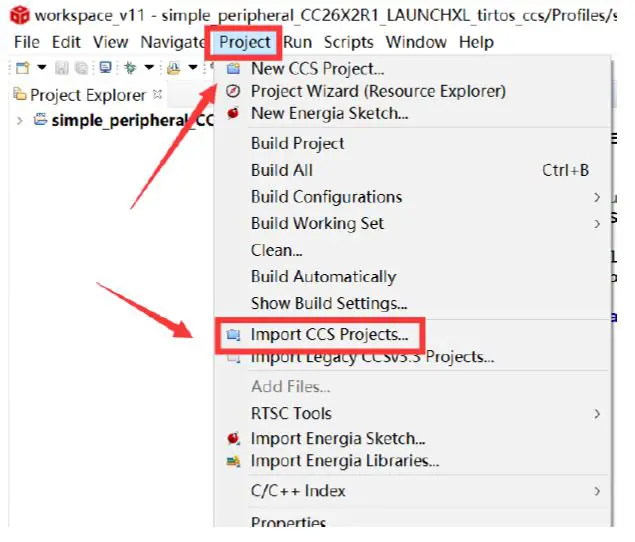
Task: Expand the simple_peripheral project tree node
Action: (20, 121)
